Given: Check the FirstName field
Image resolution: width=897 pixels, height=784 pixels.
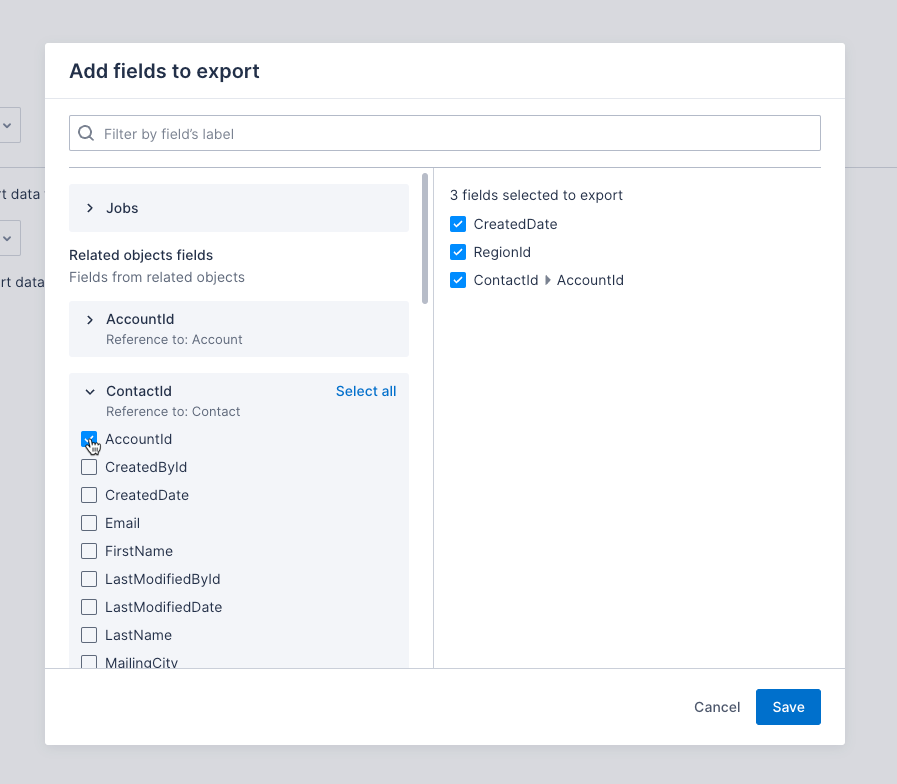Looking at the screenshot, I should (89, 551).
